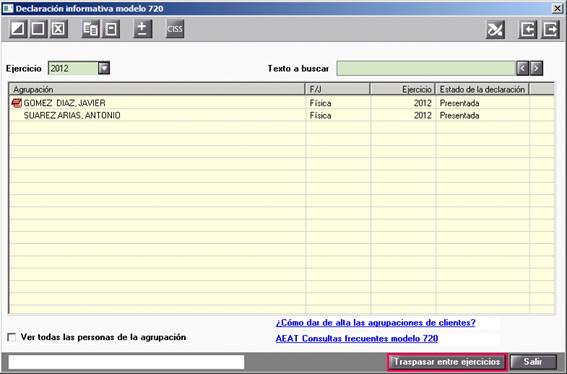This screenshot has width=567, height=374.
Task: Click 2012 cell in GOMEZ DIAZ row
Action: click(403, 103)
